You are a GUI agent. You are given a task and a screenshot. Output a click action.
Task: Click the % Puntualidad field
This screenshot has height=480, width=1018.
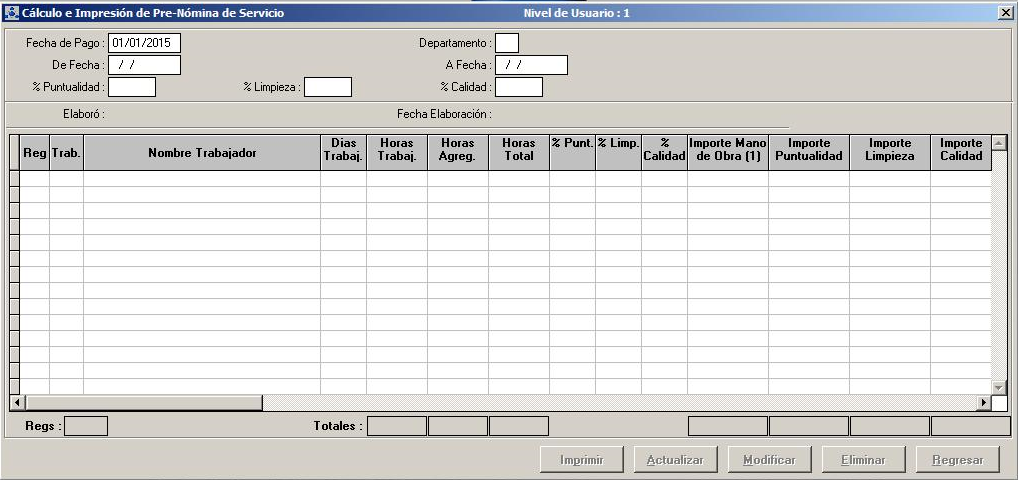pos(132,87)
